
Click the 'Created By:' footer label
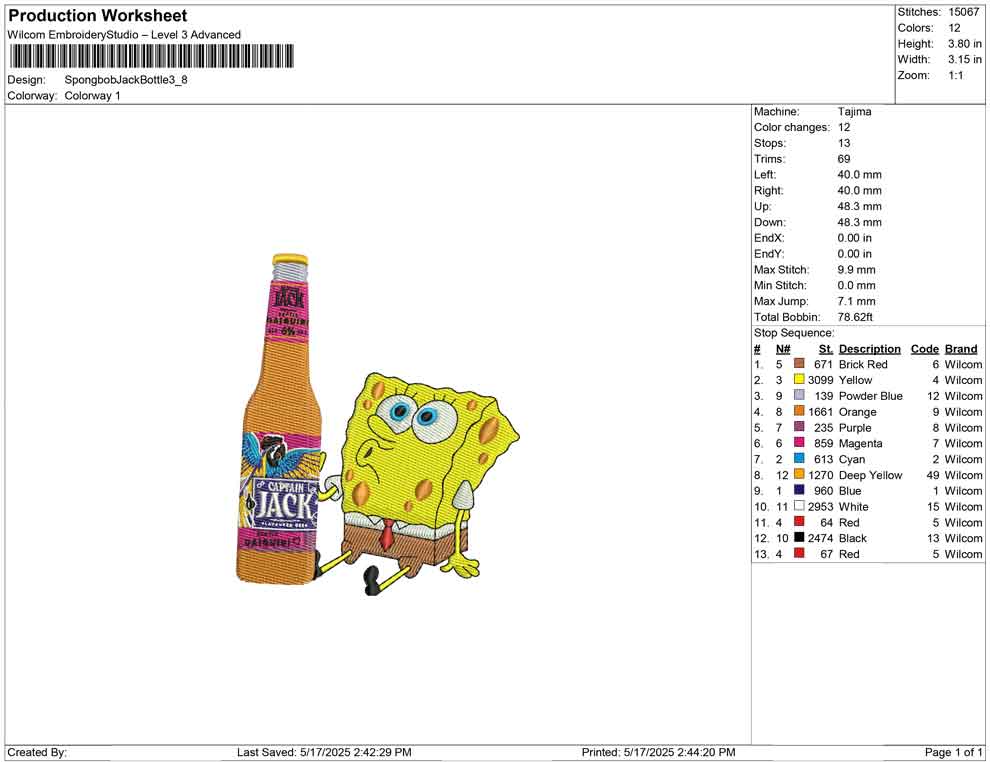click(37, 752)
